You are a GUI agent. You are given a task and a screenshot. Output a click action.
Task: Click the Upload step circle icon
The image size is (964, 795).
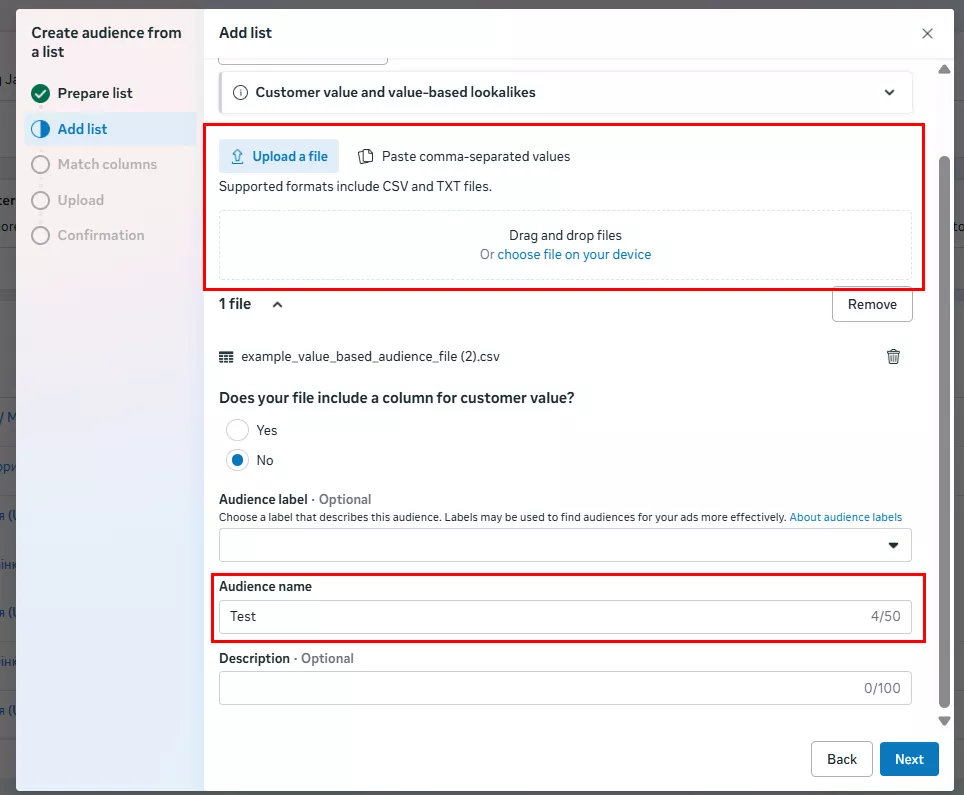[40, 200]
